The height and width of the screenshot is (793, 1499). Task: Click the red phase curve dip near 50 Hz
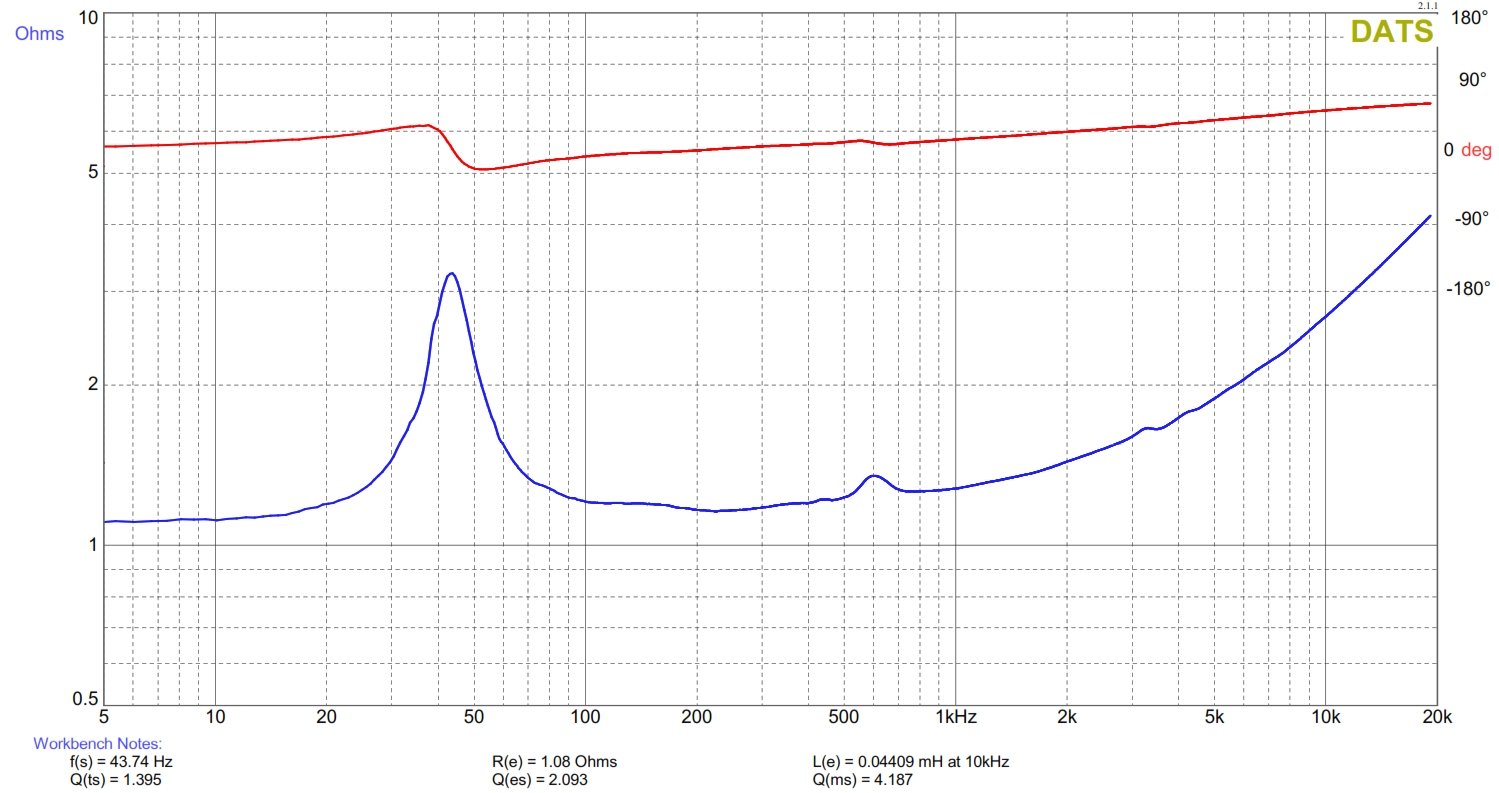[484, 168]
